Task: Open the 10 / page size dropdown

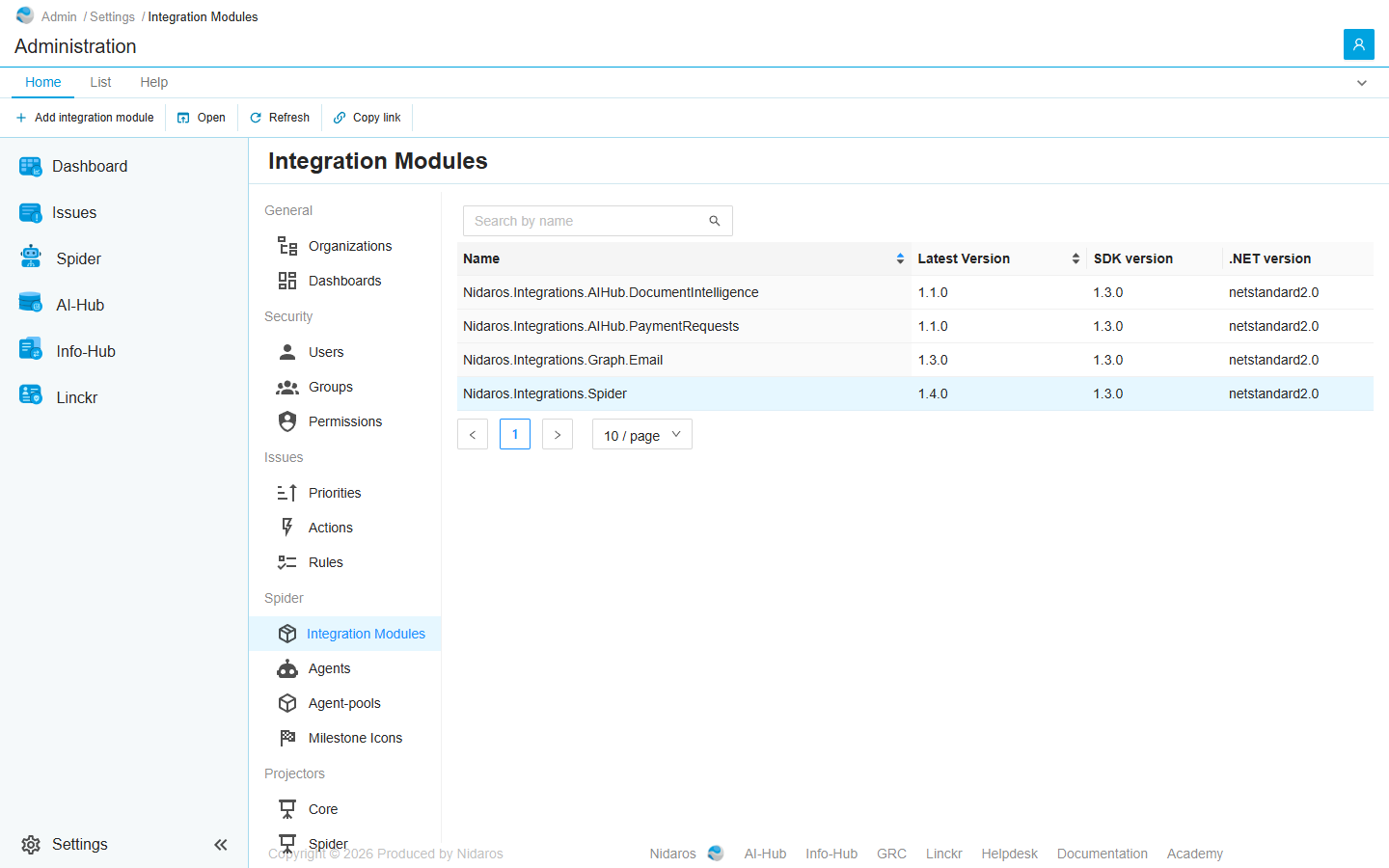Action: click(642, 435)
